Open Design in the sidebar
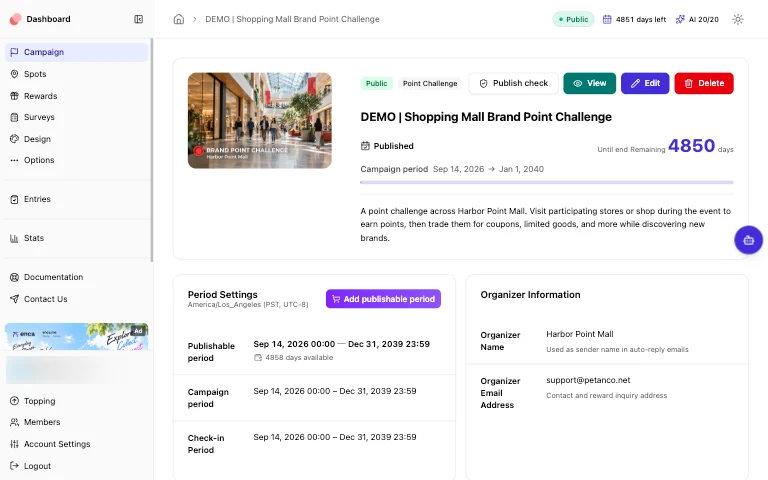 click(x=76, y=139)
